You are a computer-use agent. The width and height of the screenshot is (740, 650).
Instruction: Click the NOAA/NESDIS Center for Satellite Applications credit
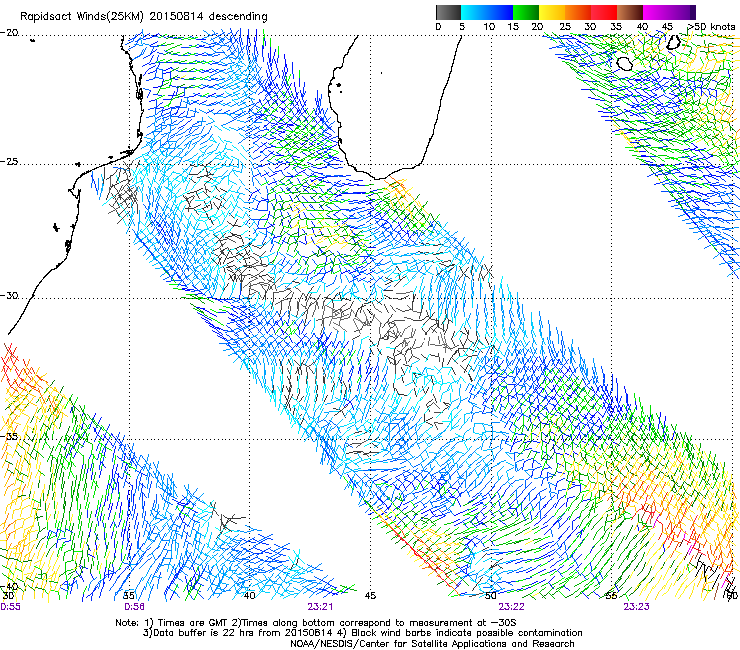click(432, 644)
